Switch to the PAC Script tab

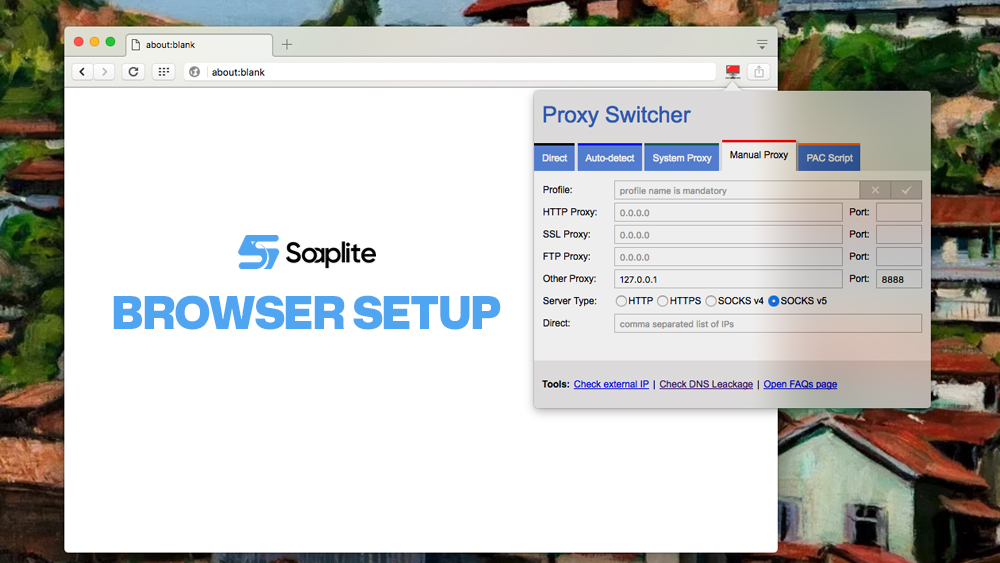(829, 157)
